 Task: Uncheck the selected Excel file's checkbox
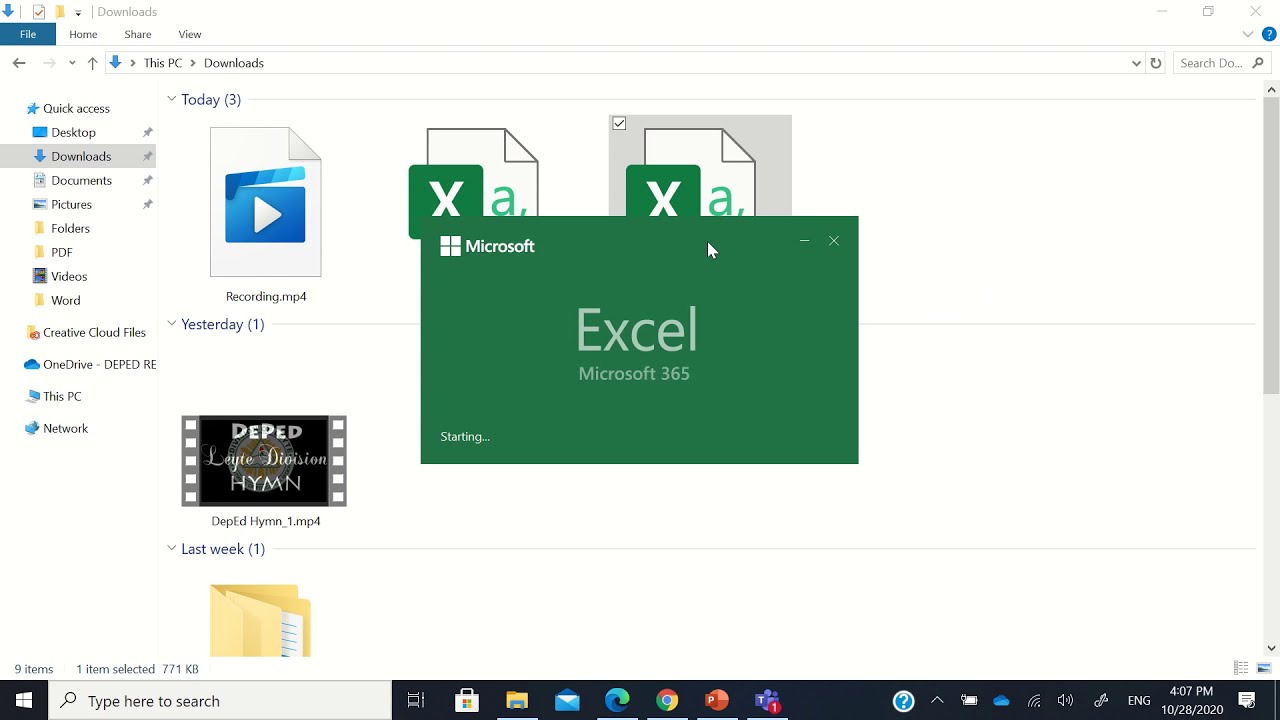620,124
